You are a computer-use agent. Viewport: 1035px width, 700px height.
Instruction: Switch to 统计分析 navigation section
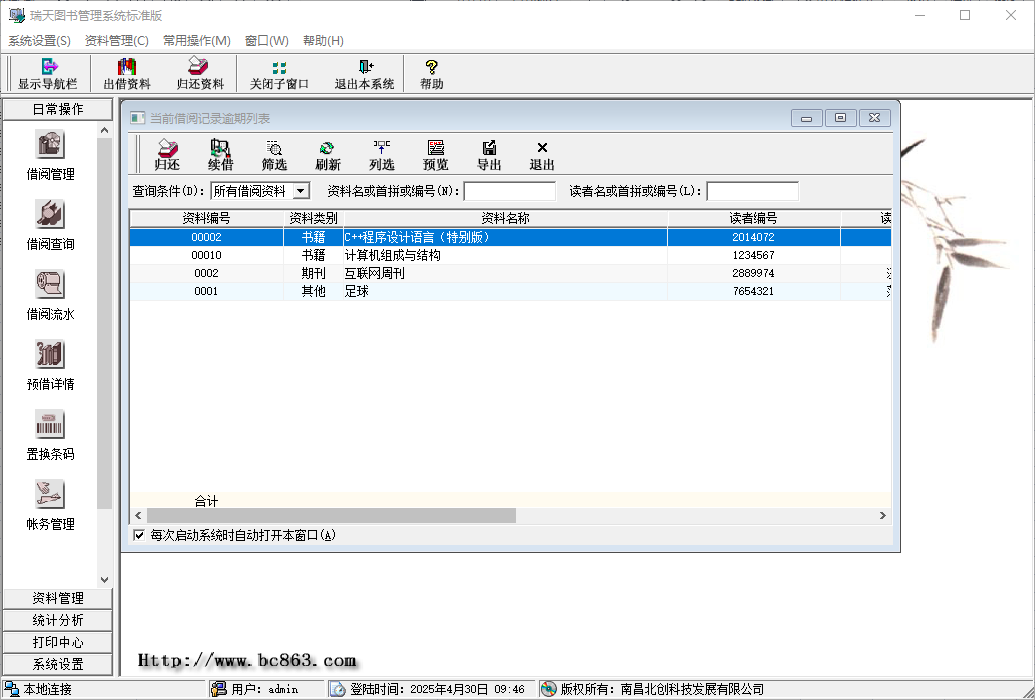pyautogui.click(x=58, y=620)
